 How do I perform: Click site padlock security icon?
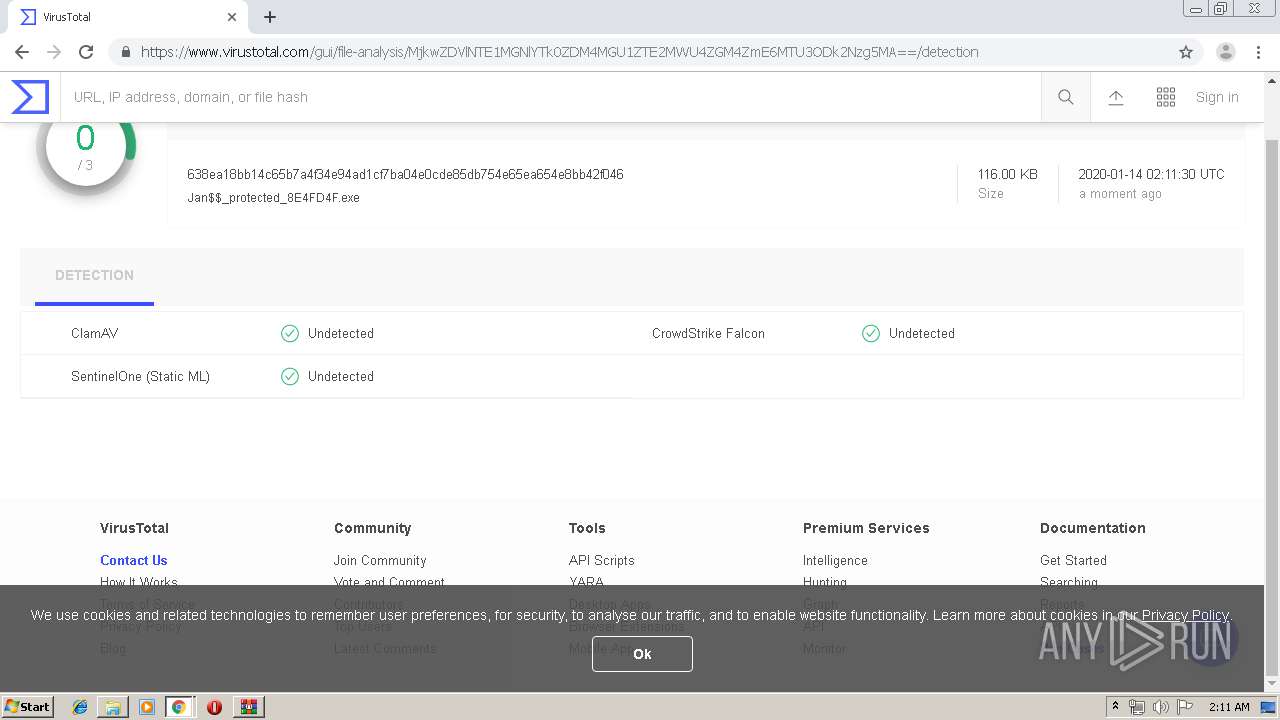pos(125,52)
